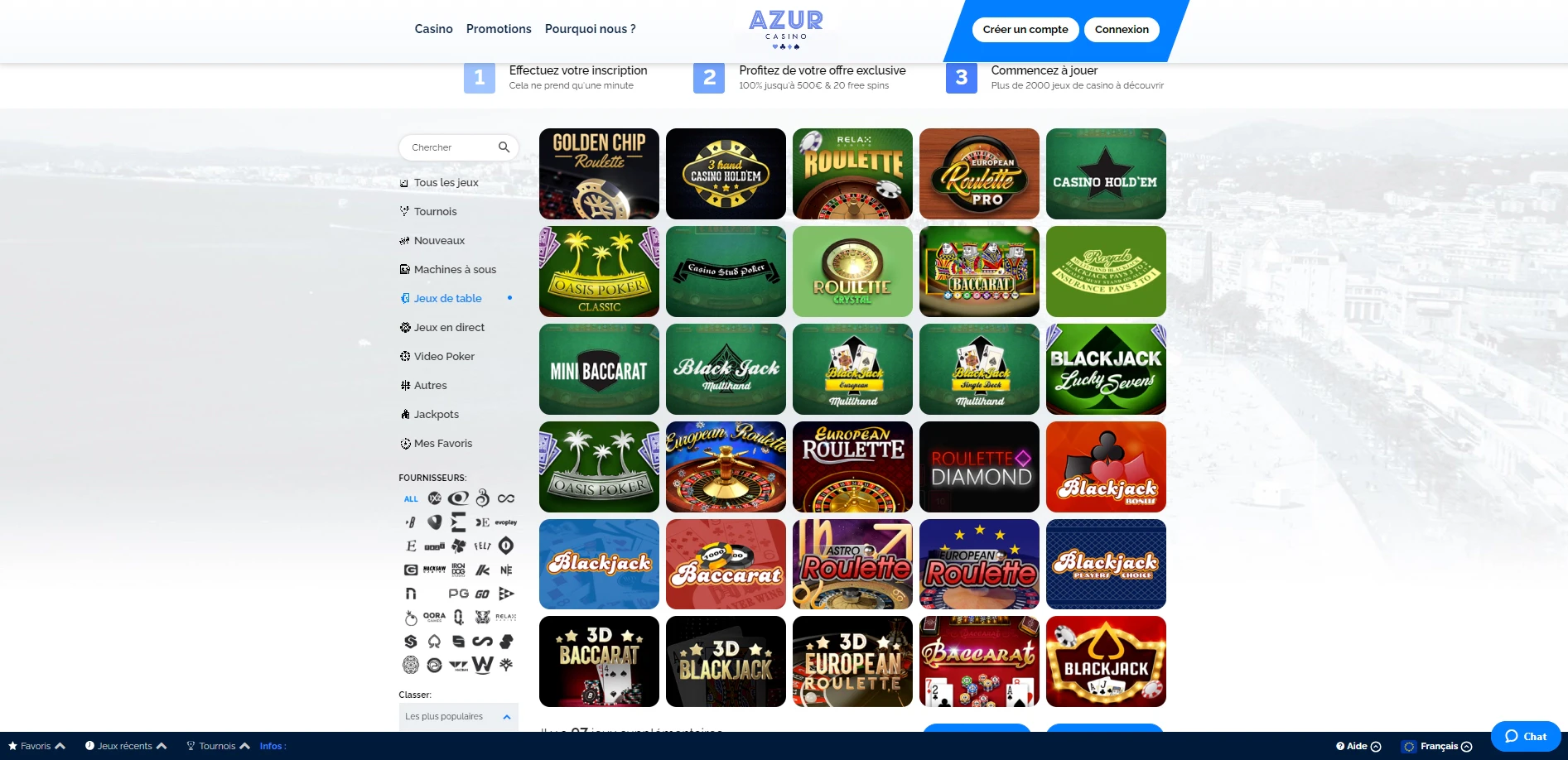Filter by the tomato provider logo

click(411, 618)
